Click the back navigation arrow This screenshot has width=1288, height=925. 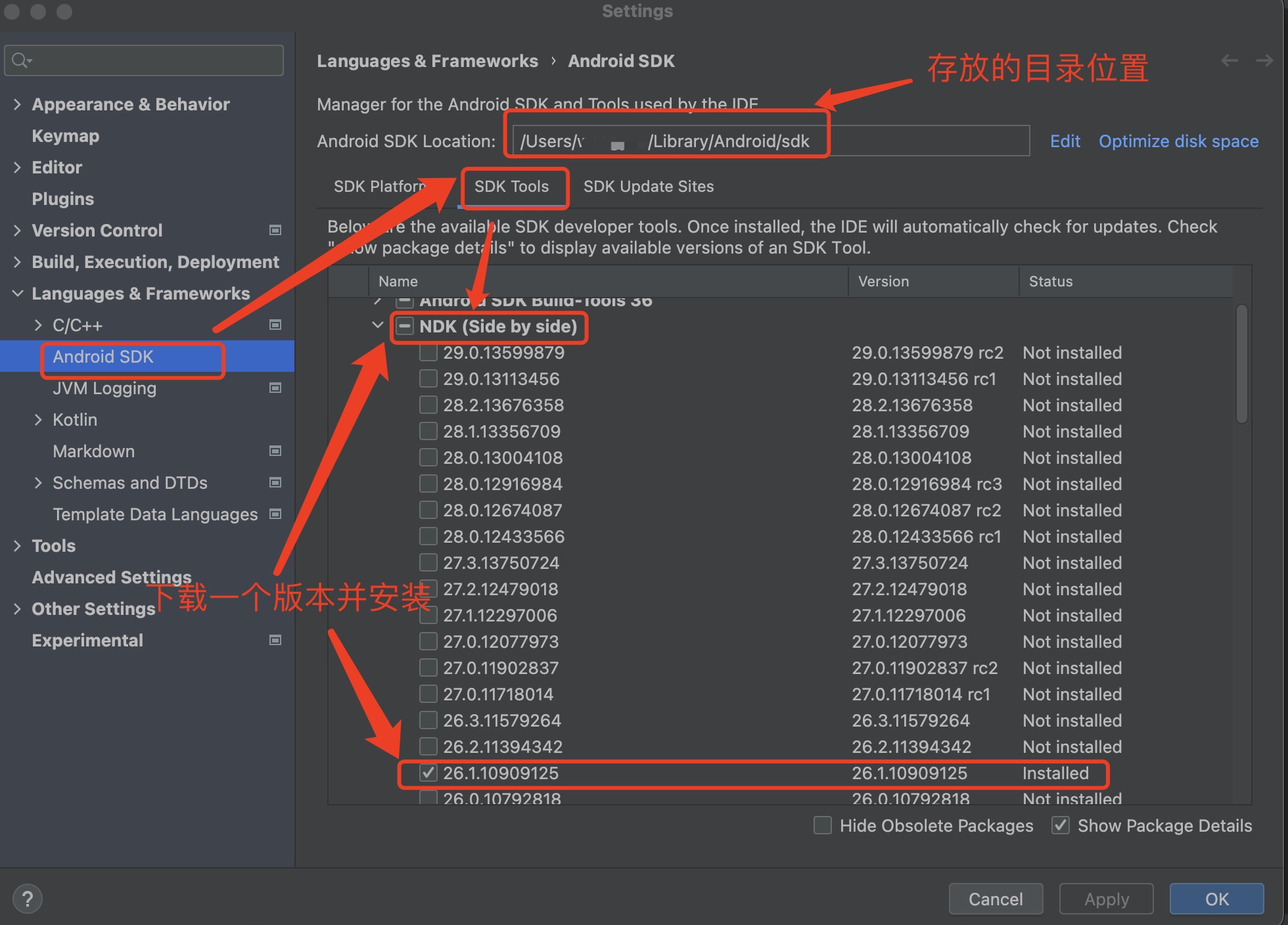click(1230, 61)
